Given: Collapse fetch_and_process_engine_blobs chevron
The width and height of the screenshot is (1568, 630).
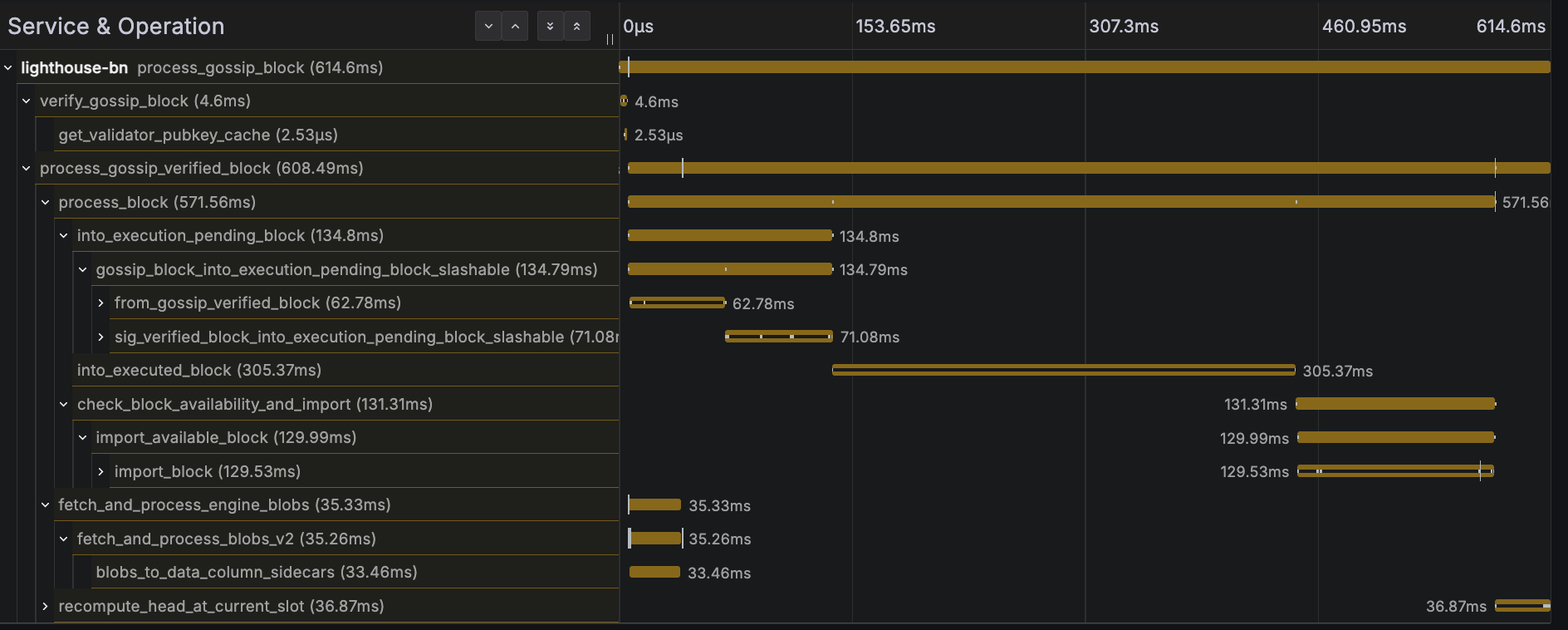Looking at the screenshot, I should tap(46, 505).
